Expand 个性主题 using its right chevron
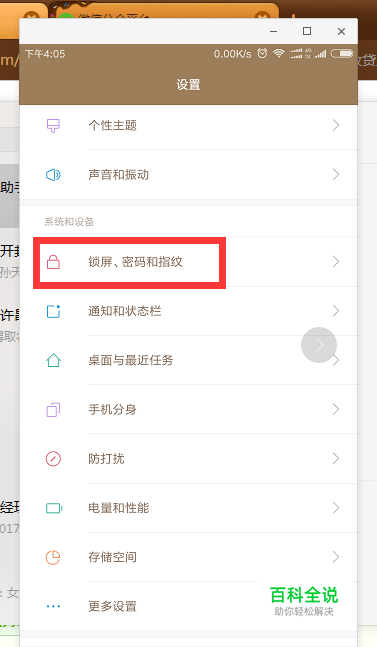377x647 pixels. [x=336, y=125]
